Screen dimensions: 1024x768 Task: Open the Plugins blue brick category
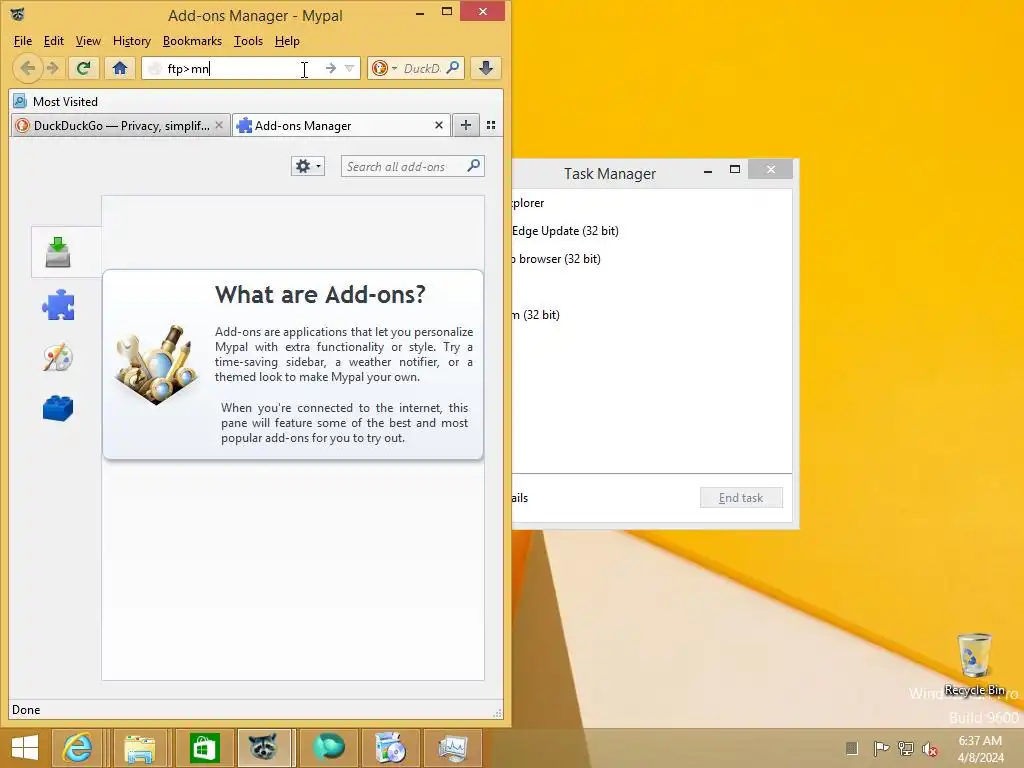tap(58, 409)
